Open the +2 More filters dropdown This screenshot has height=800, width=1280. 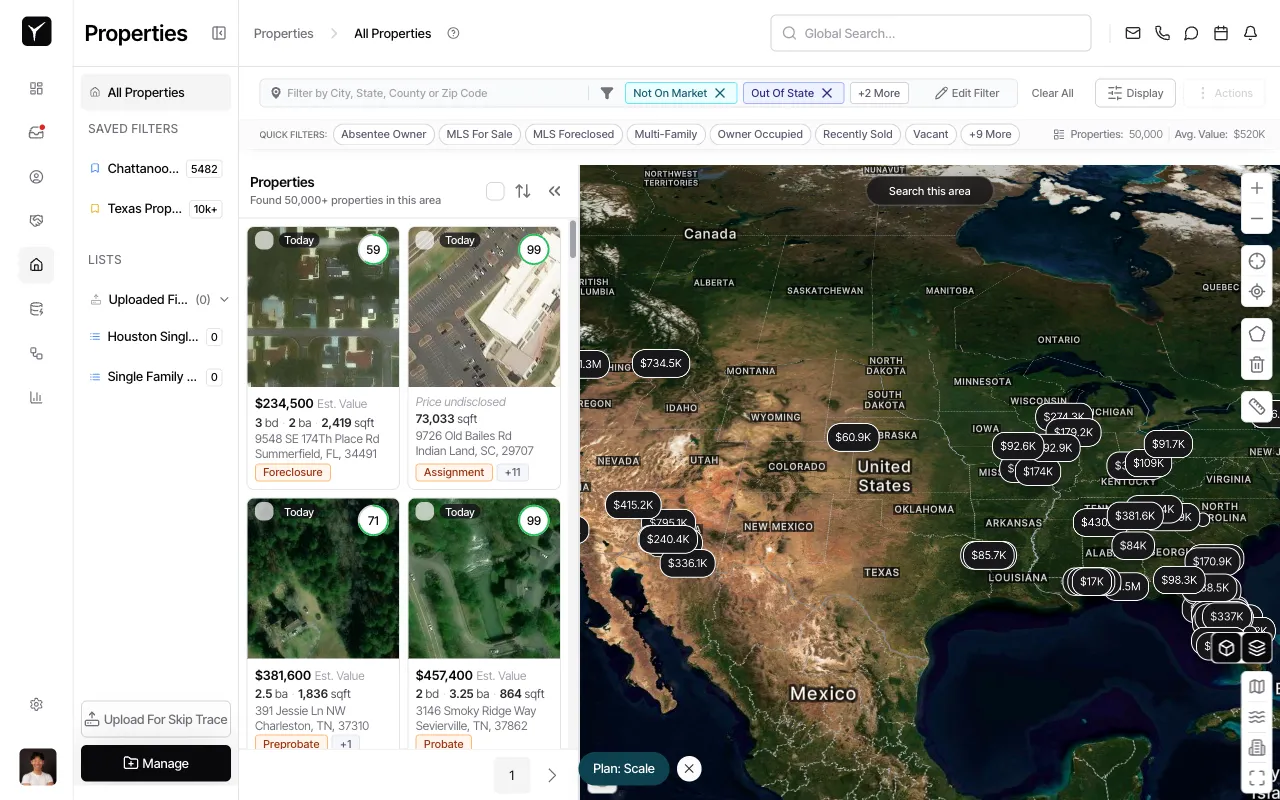(879, 93)
